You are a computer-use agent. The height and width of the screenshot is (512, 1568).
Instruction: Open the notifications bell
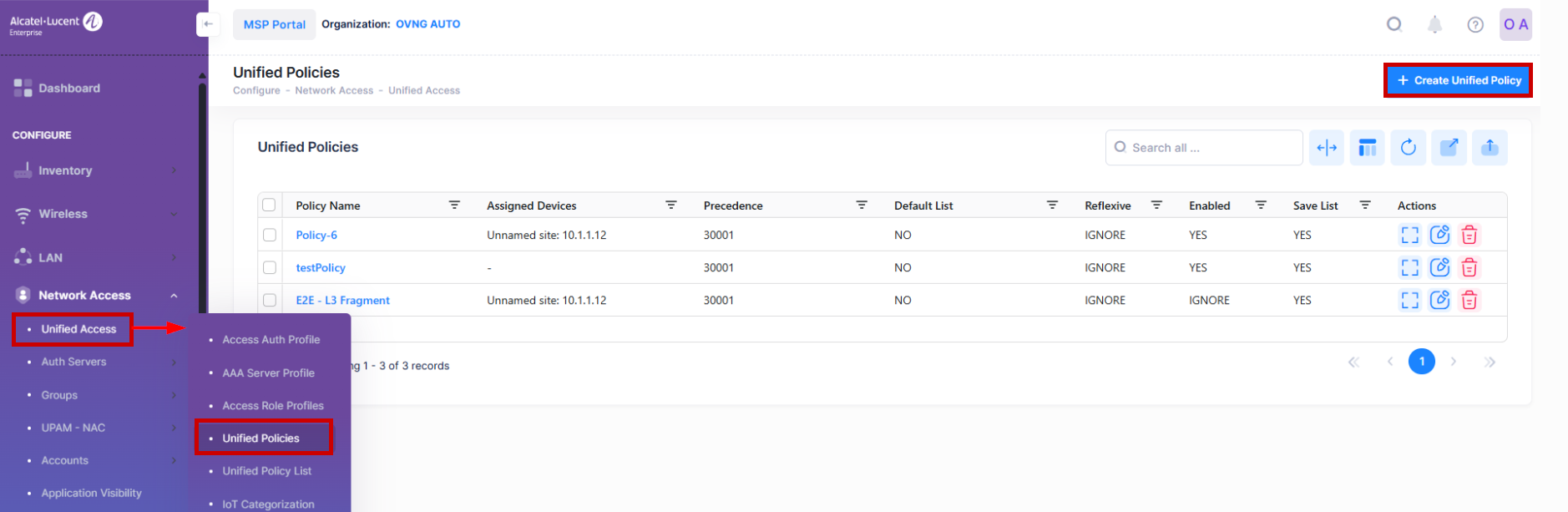click(1434, 24)
